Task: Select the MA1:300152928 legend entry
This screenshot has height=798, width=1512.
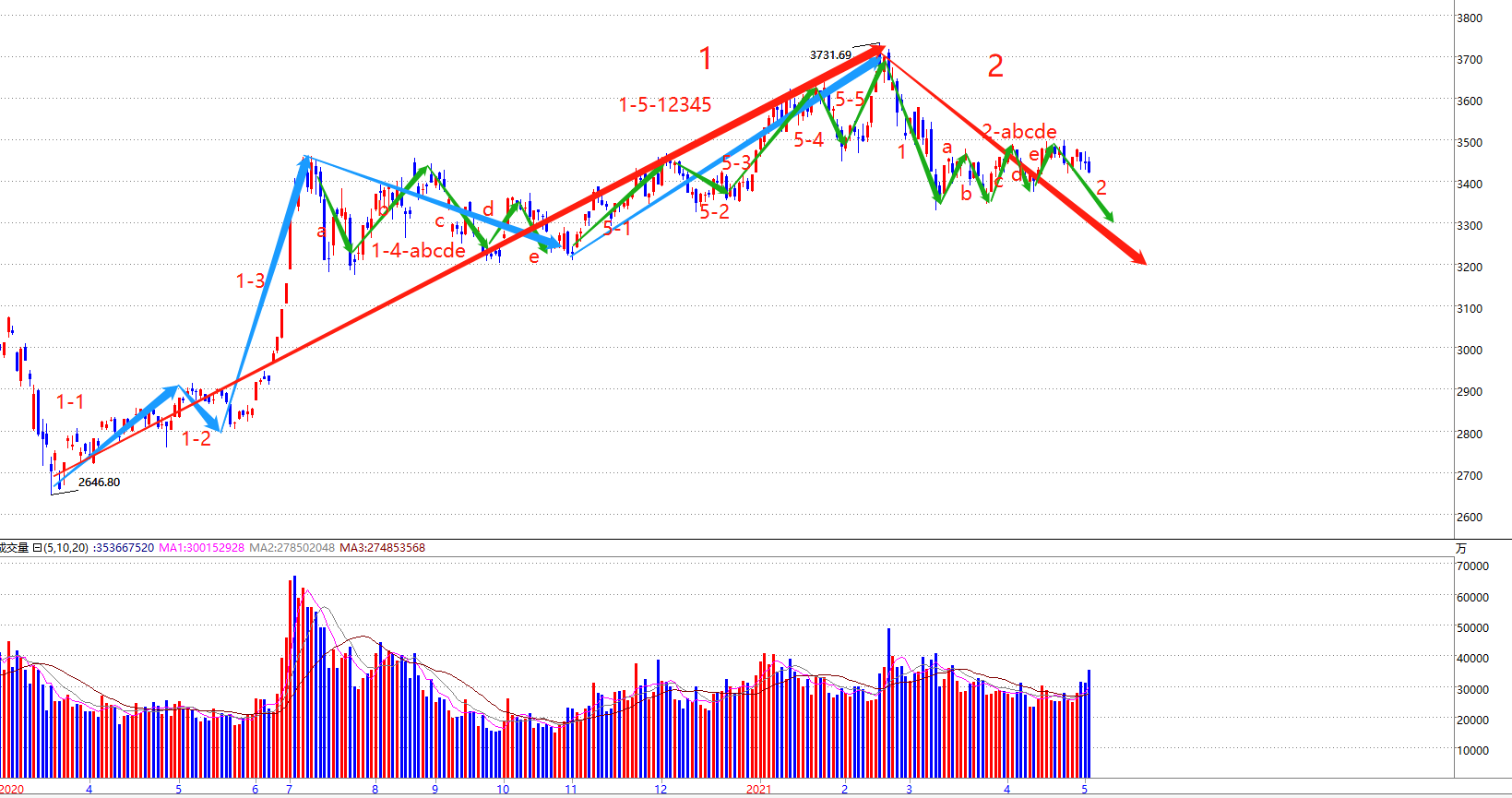Action: click(x=202, y=548)
